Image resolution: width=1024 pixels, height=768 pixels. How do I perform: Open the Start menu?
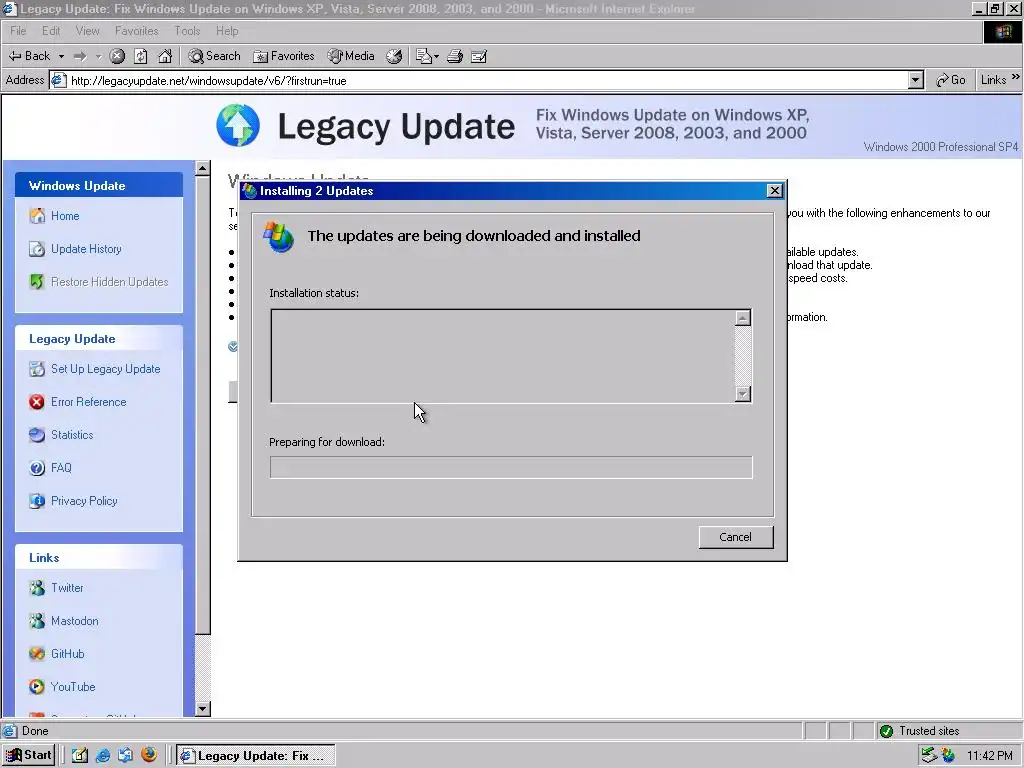click(x=29, y=756)
